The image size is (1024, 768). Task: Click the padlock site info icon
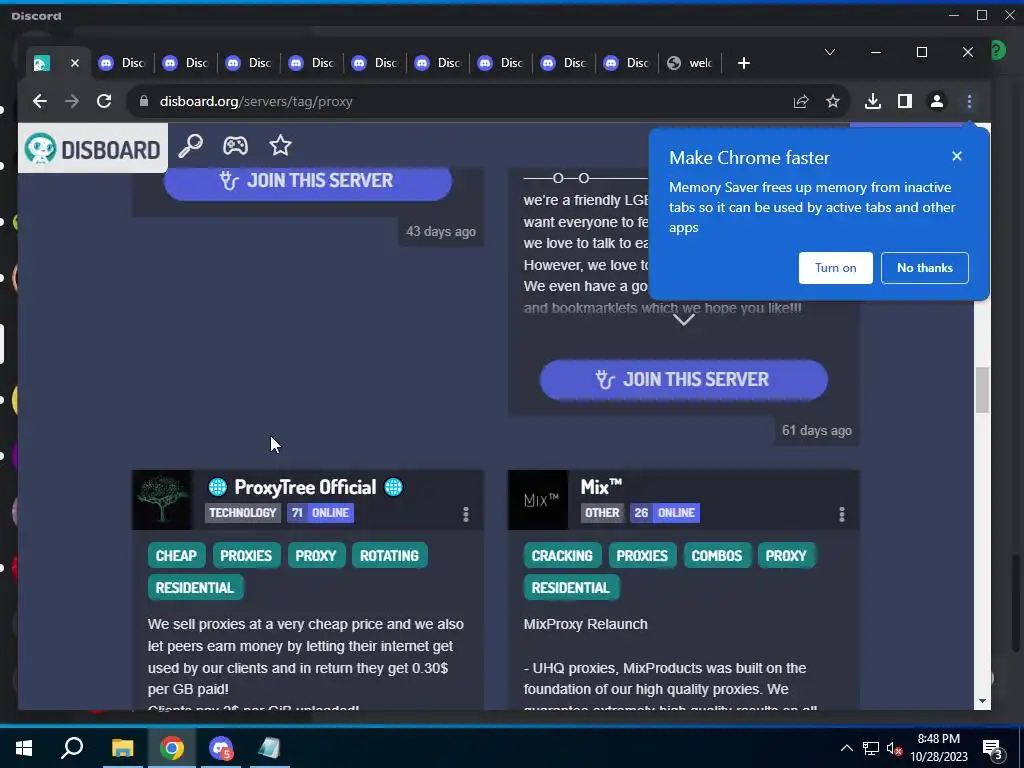click(x=144, y=101)
